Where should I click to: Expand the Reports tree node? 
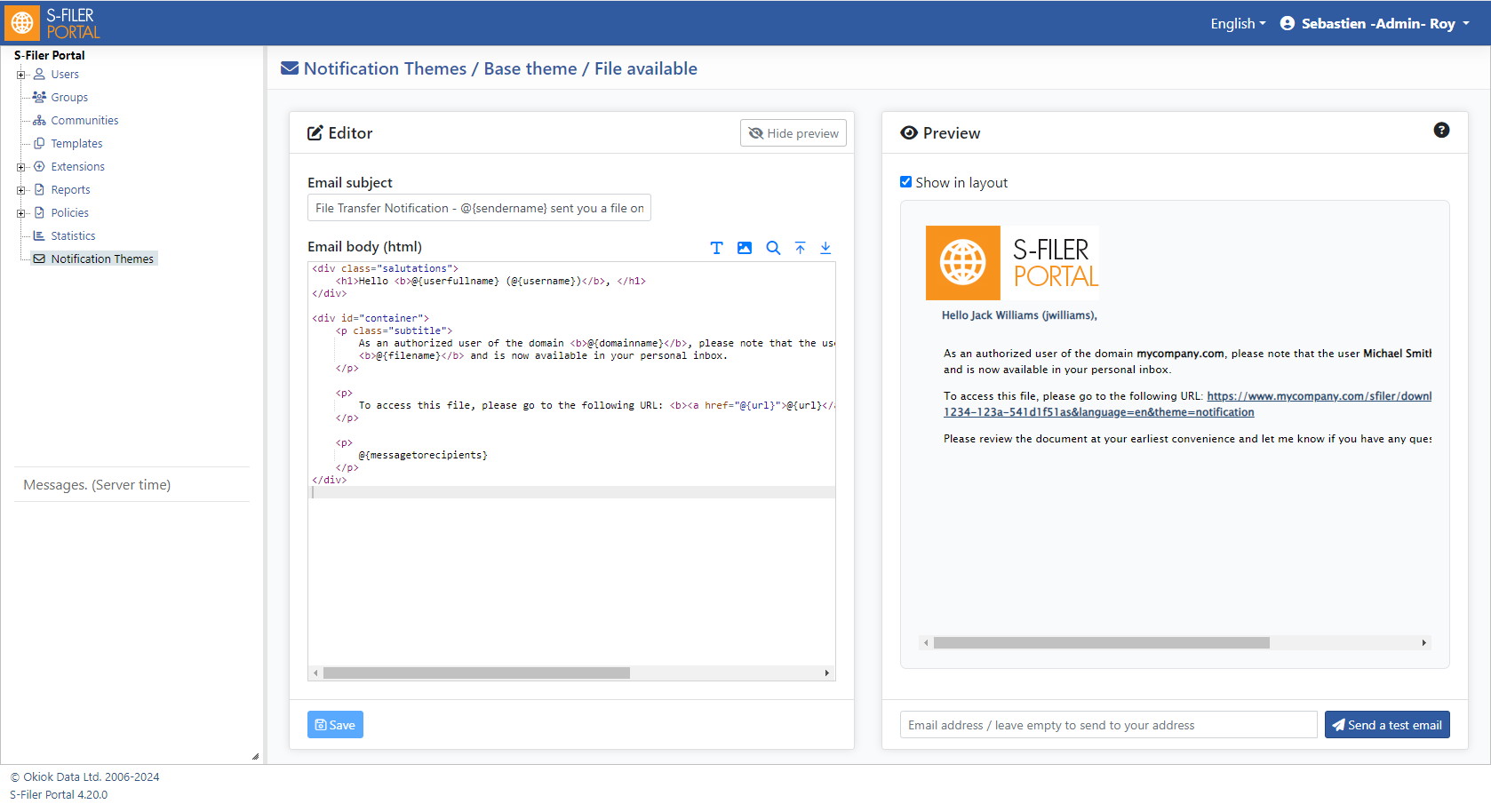pyautogui.click(x=20, y=190)
